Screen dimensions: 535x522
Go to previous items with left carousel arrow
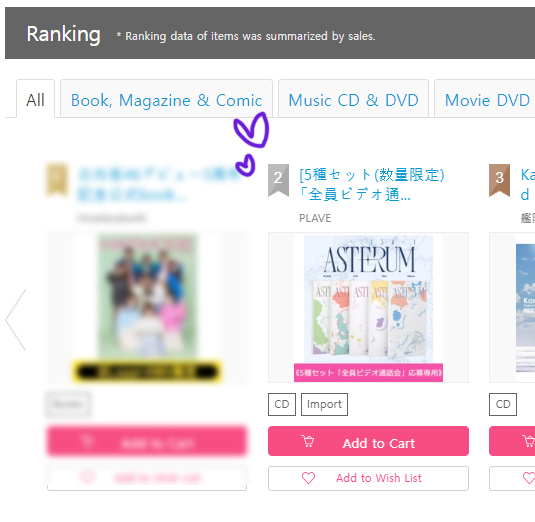(16, 320)
